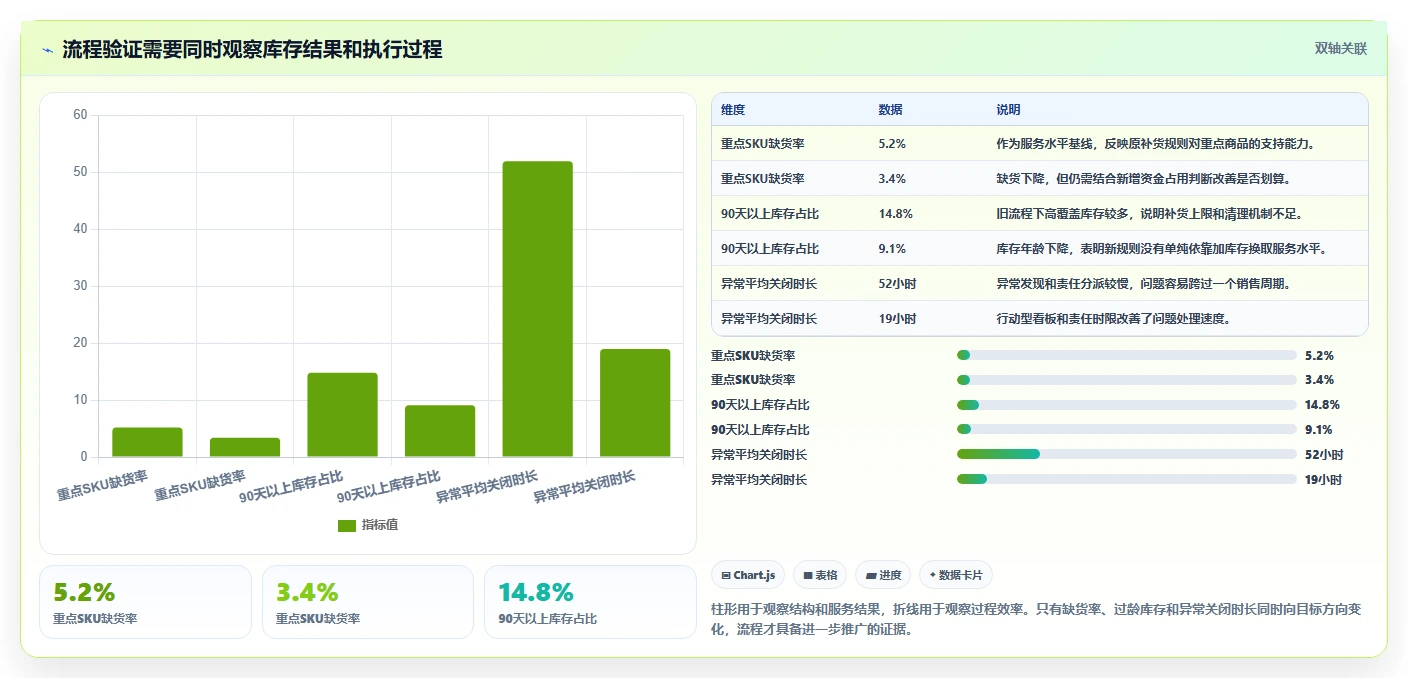Click the lightning icon beside the card title
1408x678 pixels.
[48, 50]
